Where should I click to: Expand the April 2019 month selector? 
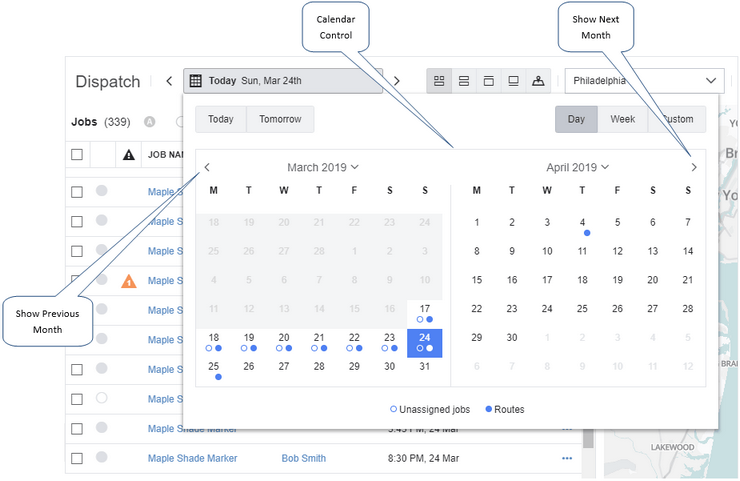(x=577, y=168)
